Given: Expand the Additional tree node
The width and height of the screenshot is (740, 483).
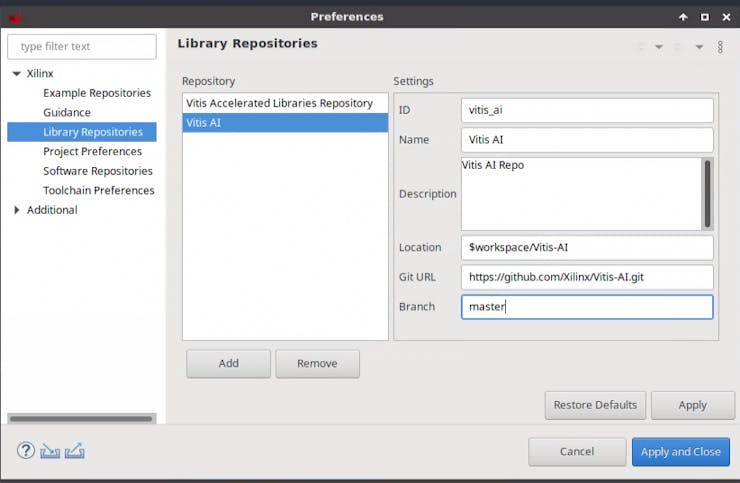Looking at the screenshot, I should click(16, 210).
